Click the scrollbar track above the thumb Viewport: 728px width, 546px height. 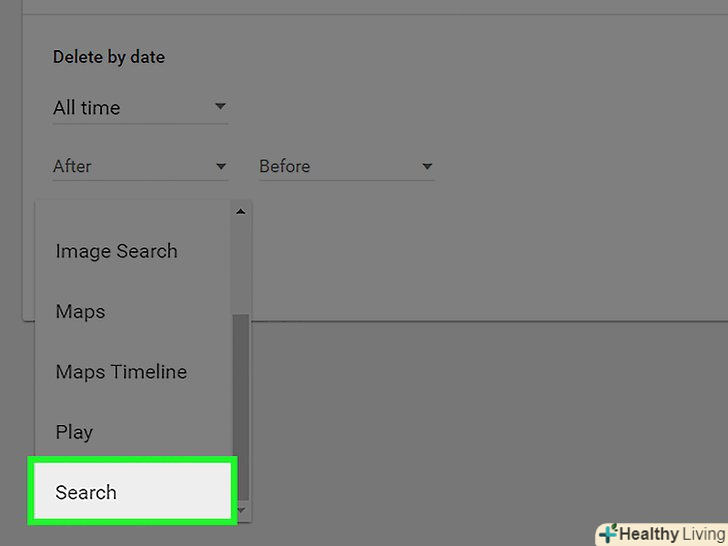tap(240, 265)
